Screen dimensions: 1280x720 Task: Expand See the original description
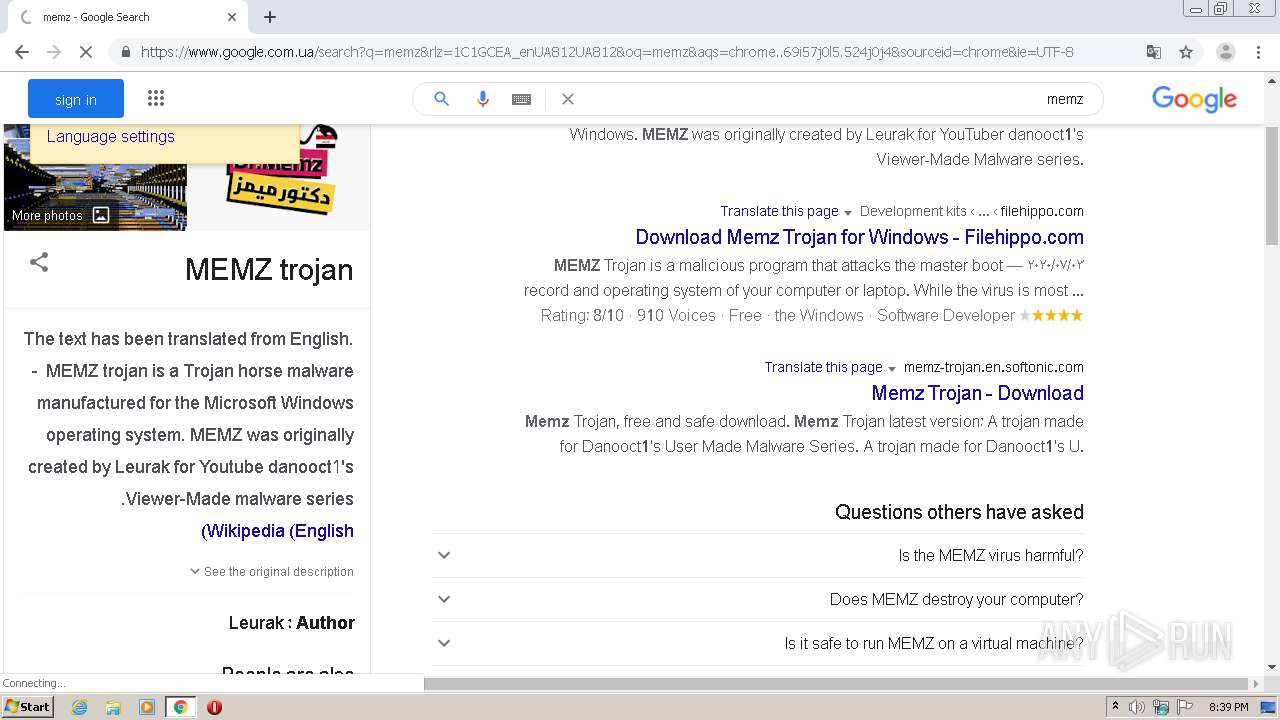click(x=272, y=572)
